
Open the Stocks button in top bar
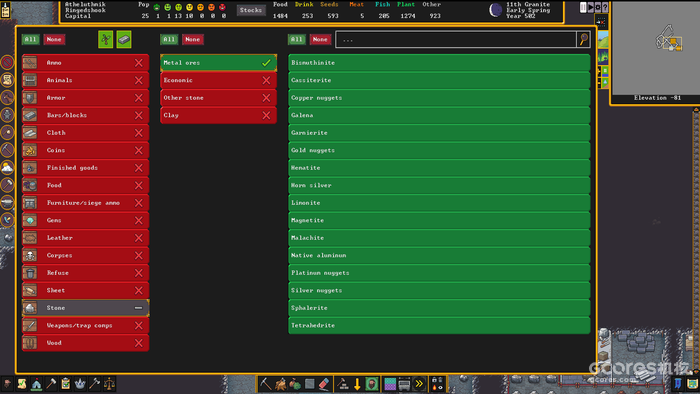(251, 10)
